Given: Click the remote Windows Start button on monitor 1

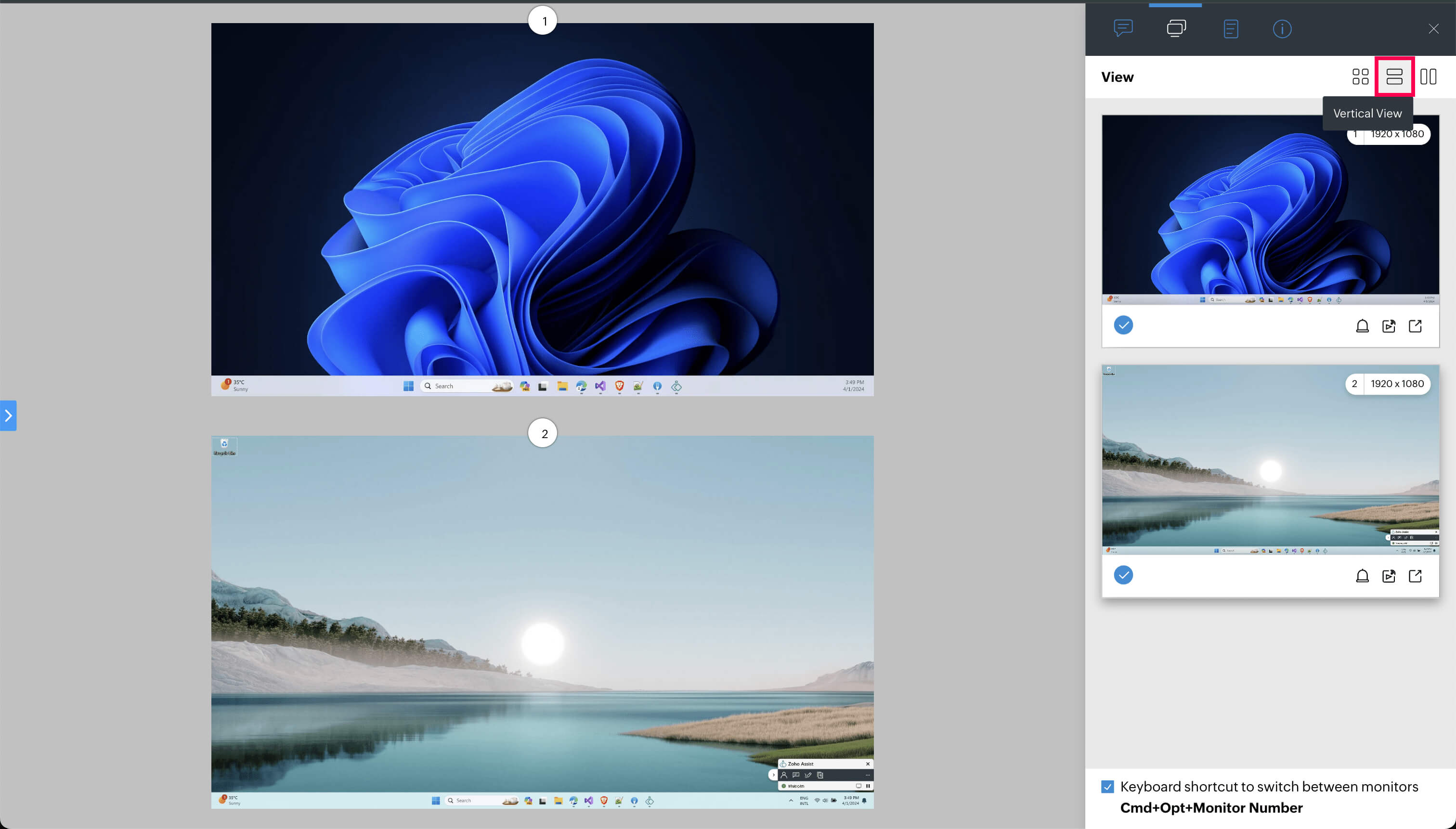Looking at the screenshot, I should [x=408, y=386].
